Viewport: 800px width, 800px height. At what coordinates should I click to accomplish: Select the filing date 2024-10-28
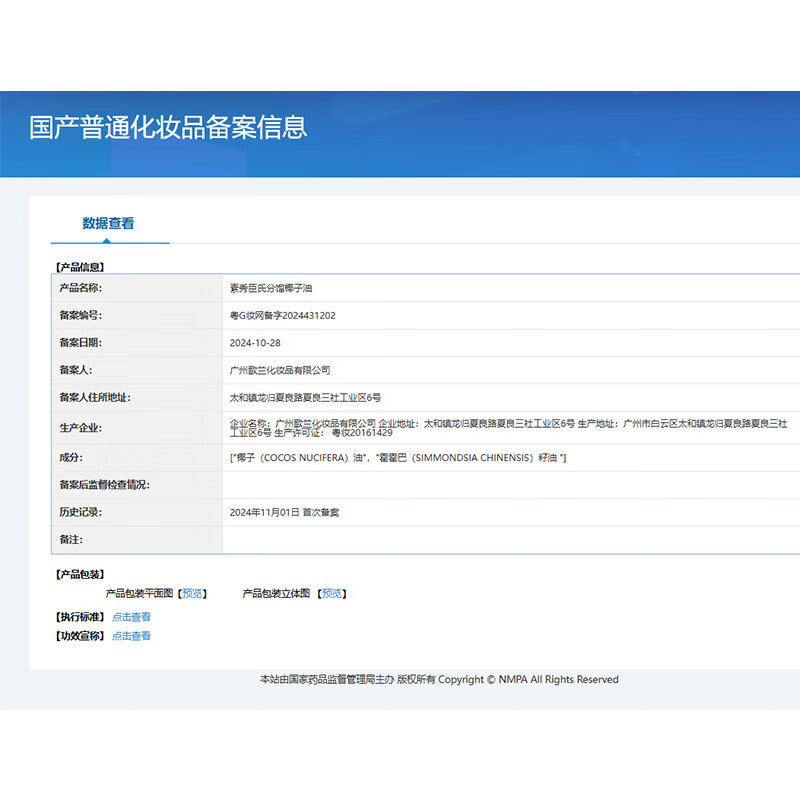click(x=255, y=343)
